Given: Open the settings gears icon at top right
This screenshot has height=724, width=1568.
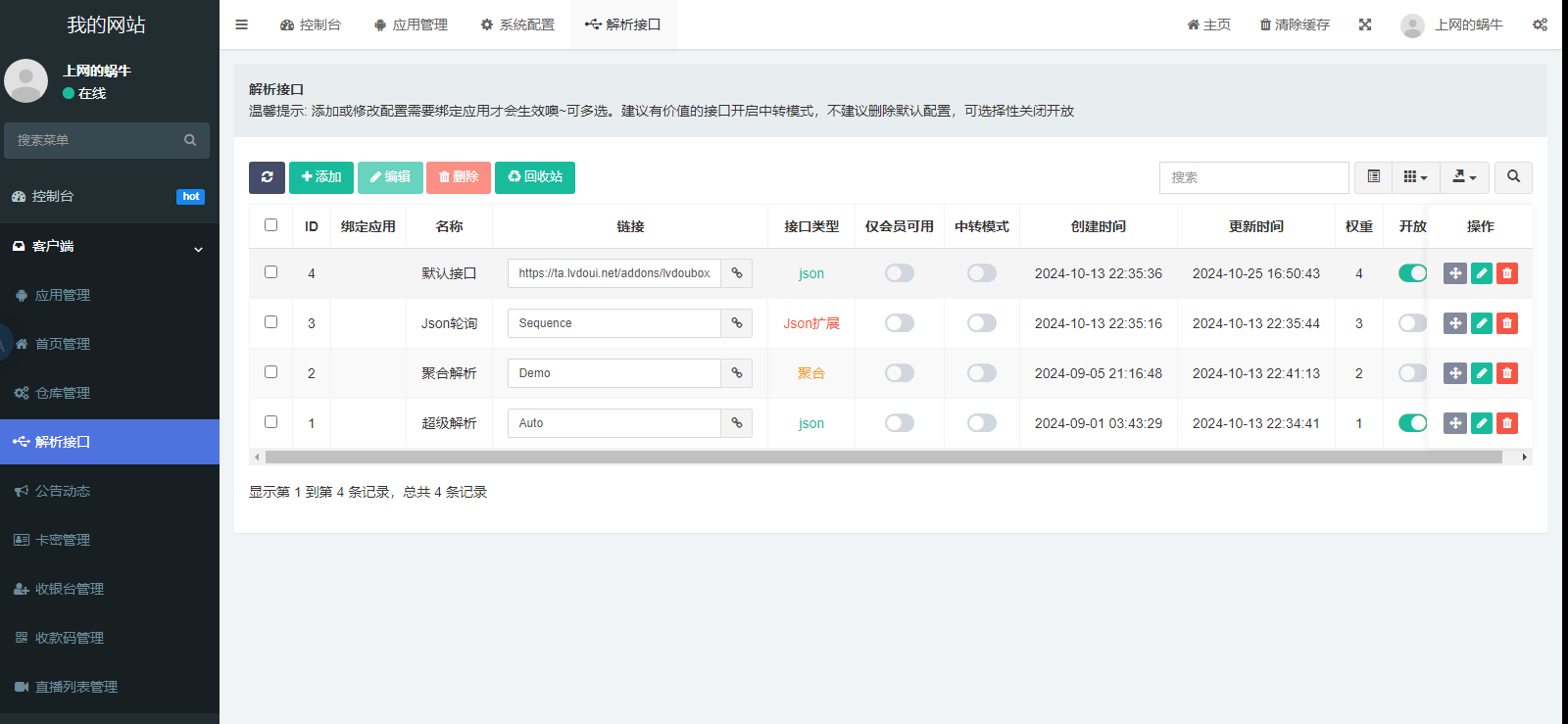Looking at the screenshot, I should (1540, 24).
